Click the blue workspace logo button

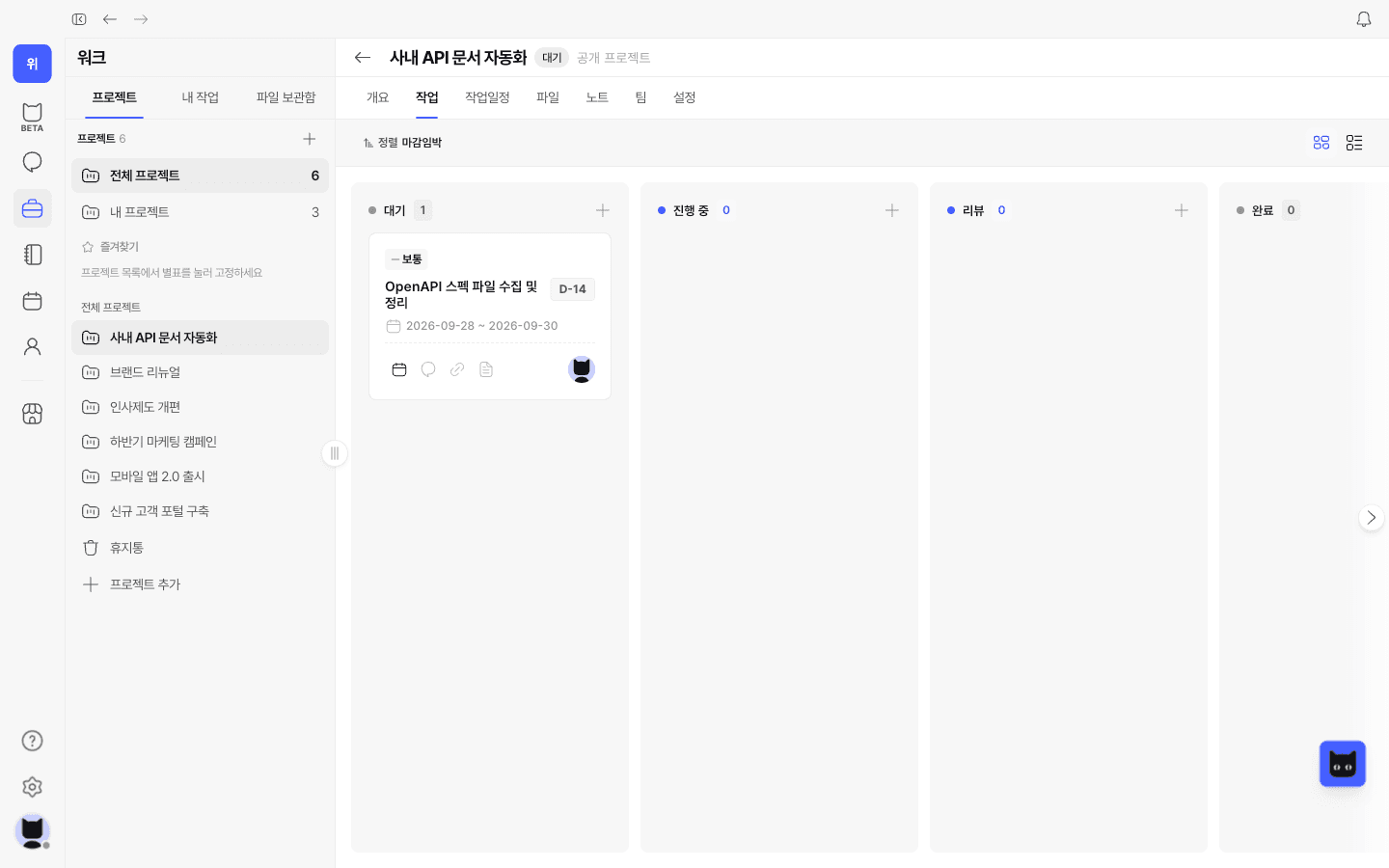[x=32, y=64]
